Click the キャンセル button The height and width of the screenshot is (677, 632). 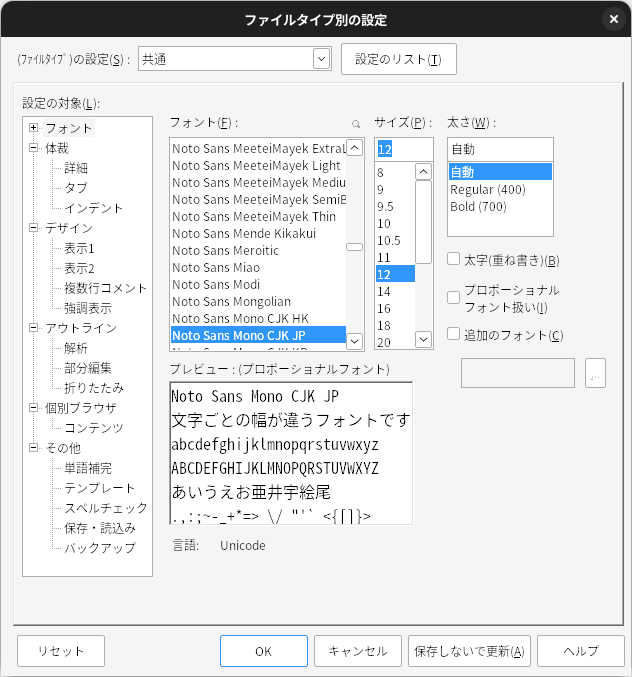click(358, 651)
